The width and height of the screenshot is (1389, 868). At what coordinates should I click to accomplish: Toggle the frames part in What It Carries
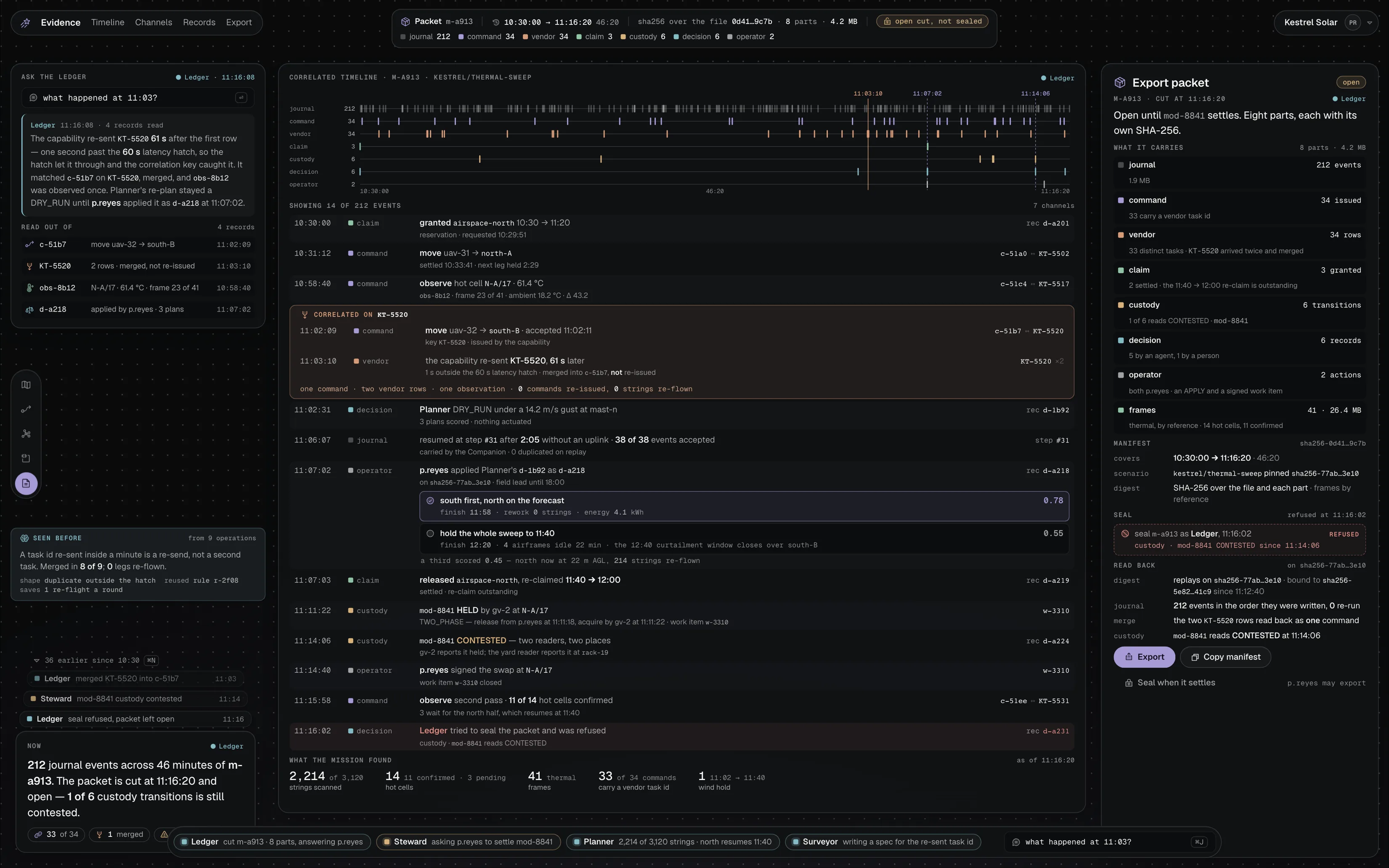(1239, 417)
